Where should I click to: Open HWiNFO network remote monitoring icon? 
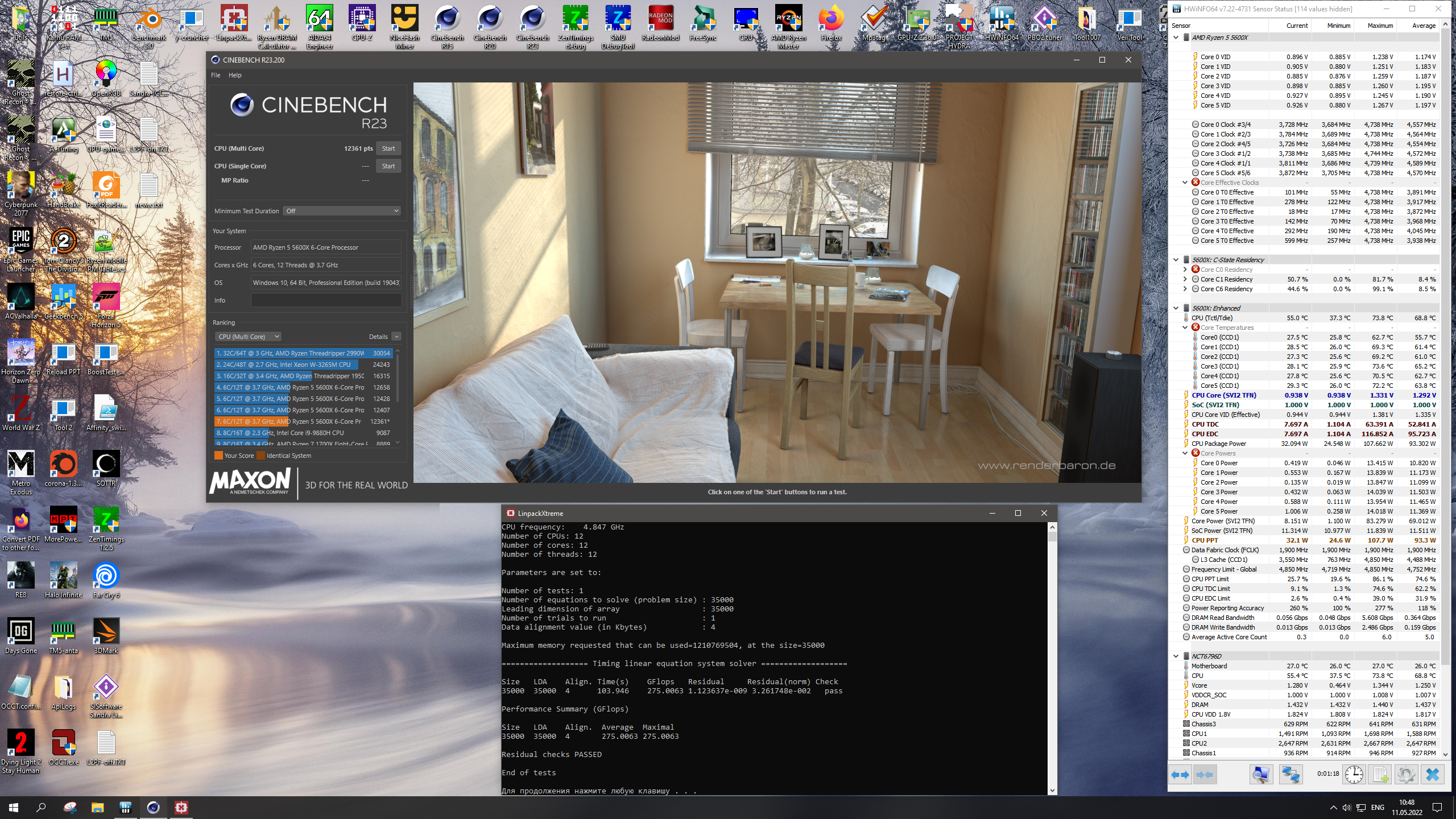coord(1290,775)
